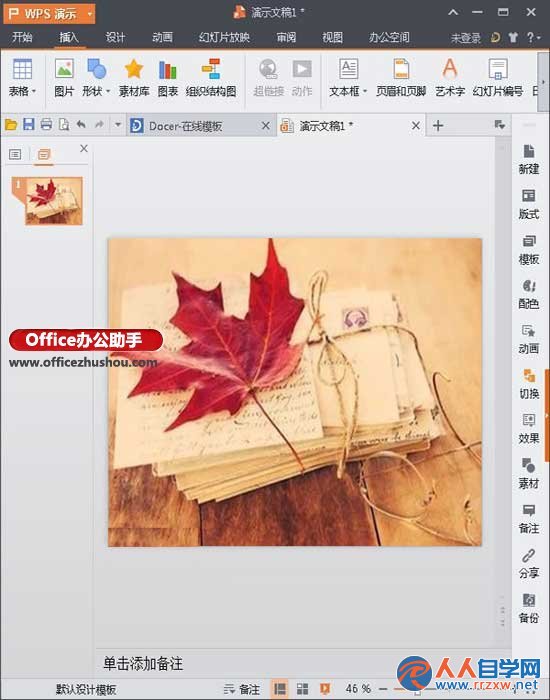550x700 pixels.
Task: Insert 组织结构图 organization chart
Action: [211, 78]
